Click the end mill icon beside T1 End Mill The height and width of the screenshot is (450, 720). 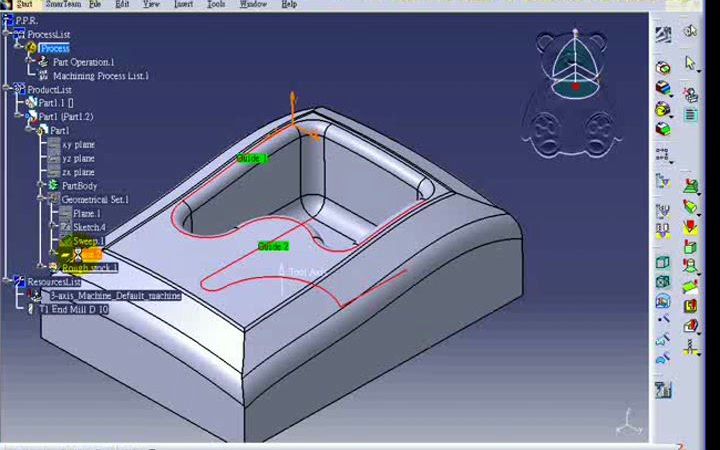point(31,309)
